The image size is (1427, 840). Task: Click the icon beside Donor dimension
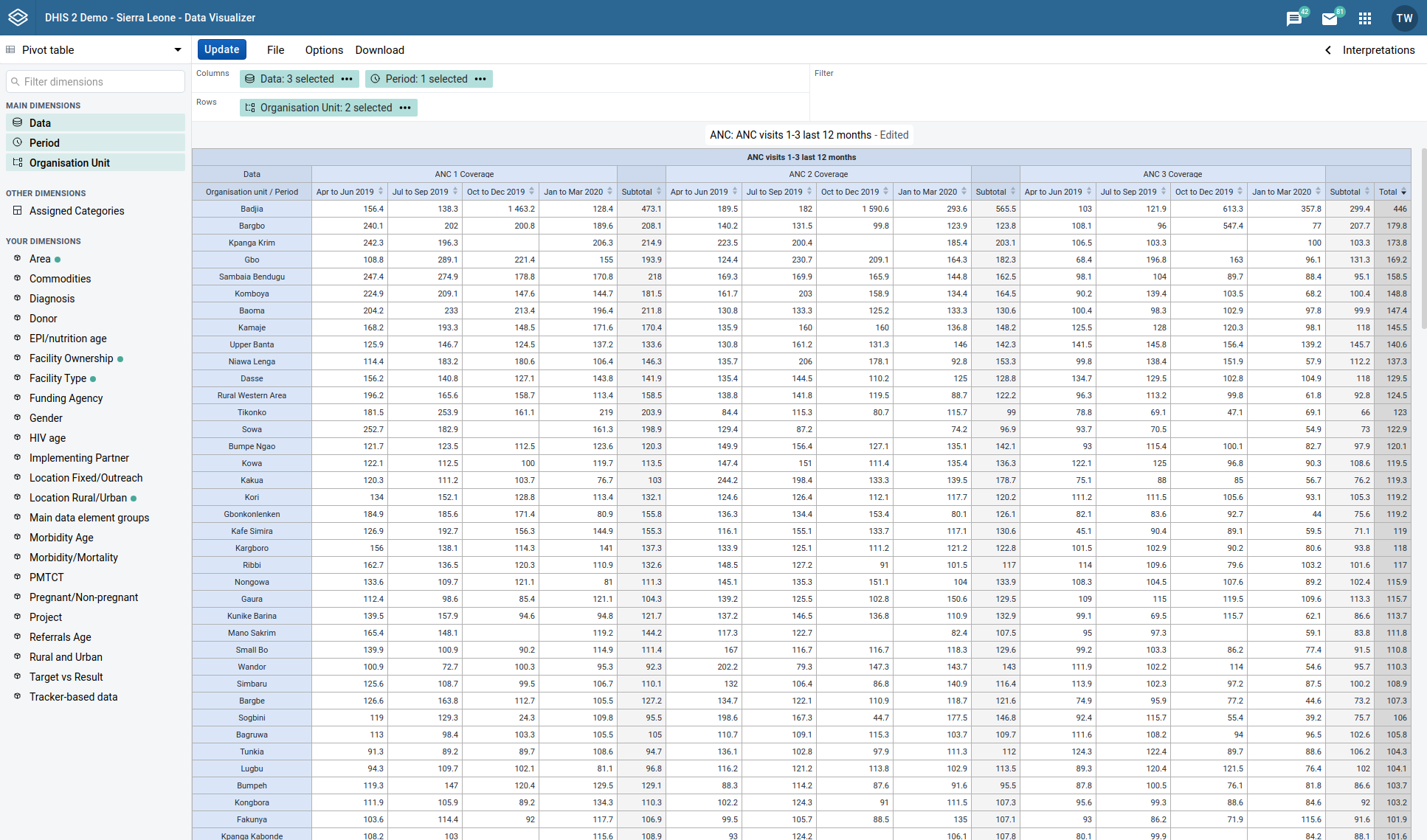[x=18, y=318]
